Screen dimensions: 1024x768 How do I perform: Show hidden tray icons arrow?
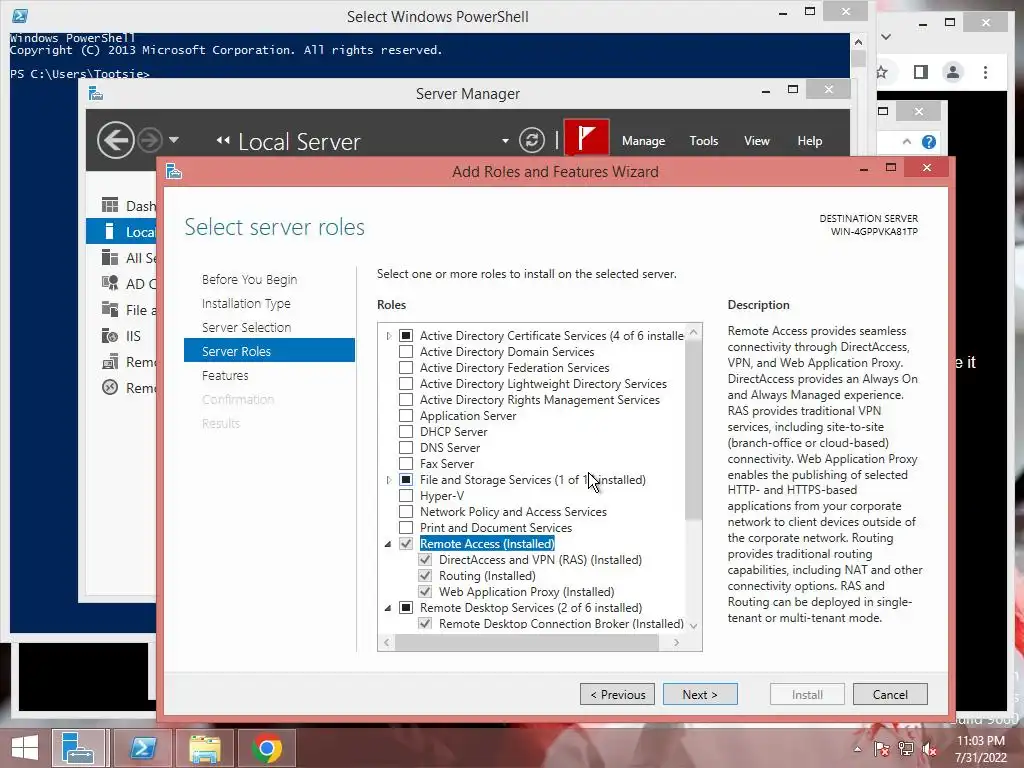pos(857,749)
